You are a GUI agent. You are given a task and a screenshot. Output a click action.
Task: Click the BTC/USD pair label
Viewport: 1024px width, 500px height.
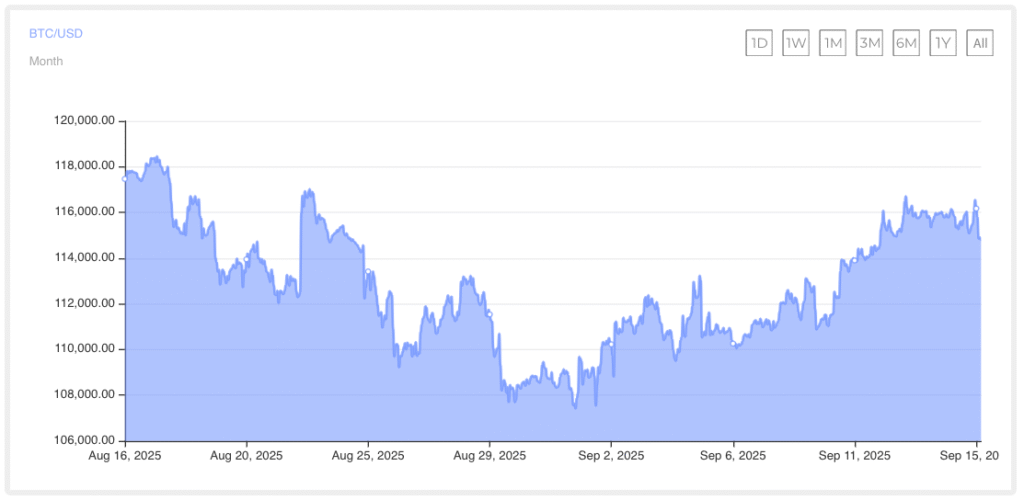[x=56, y=33]
